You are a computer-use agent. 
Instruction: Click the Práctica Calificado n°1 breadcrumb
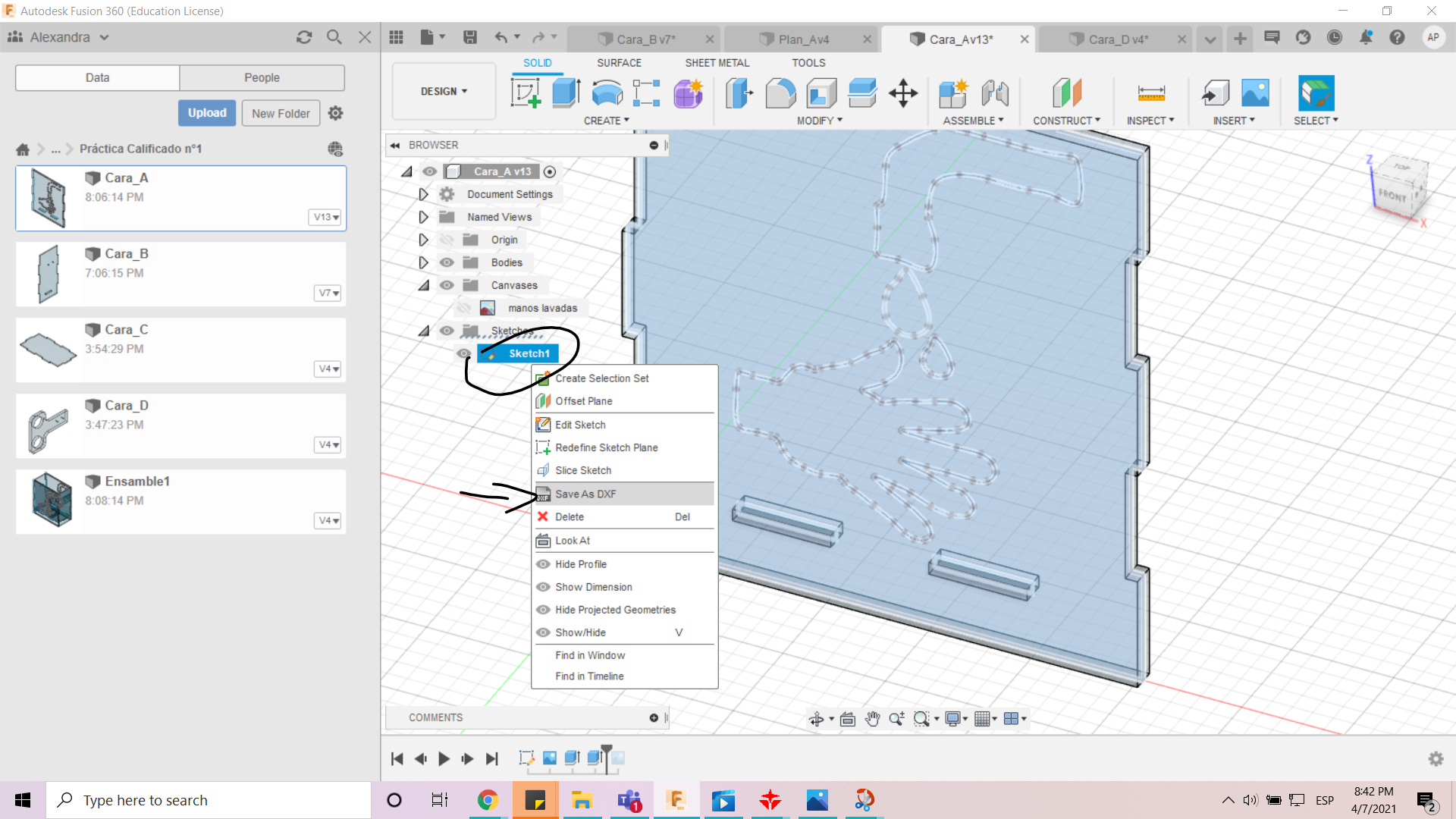point(140,149)
